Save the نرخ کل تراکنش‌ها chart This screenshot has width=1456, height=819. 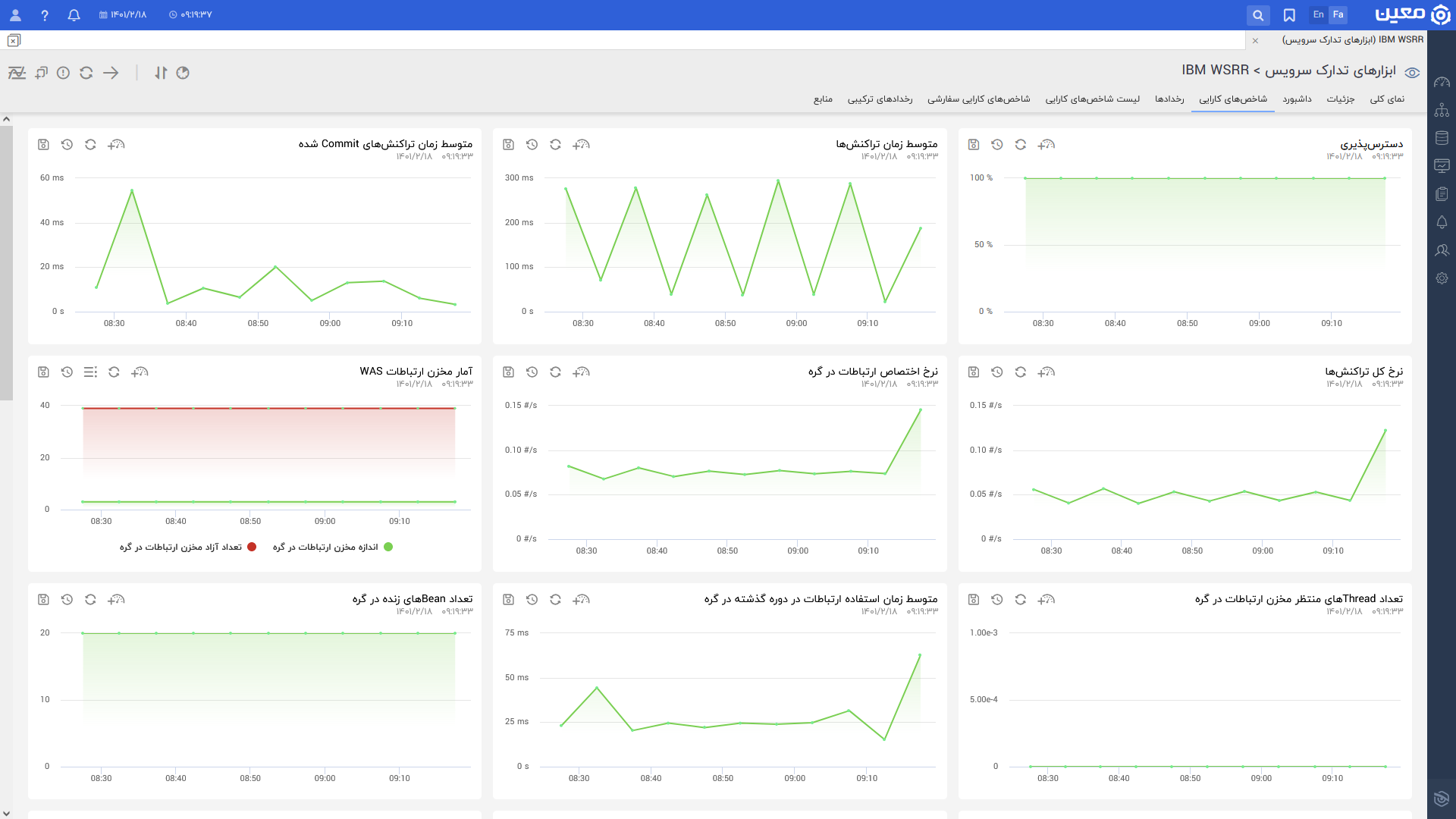click(x=974, y=372)
